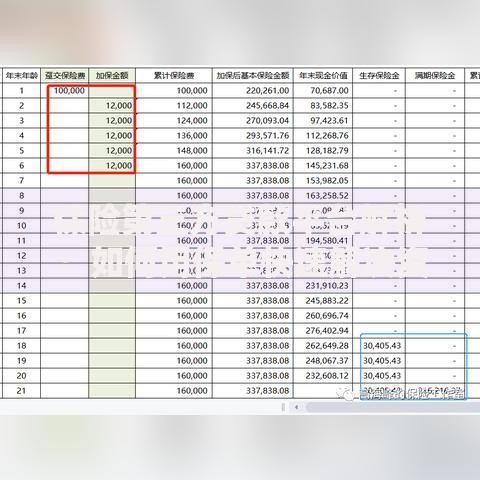Image resolution: width=480 pixels, height=480 pixels.
Task: Click the 293,571.76 cell
Action: pyautogui.click(x=253, y=136)
